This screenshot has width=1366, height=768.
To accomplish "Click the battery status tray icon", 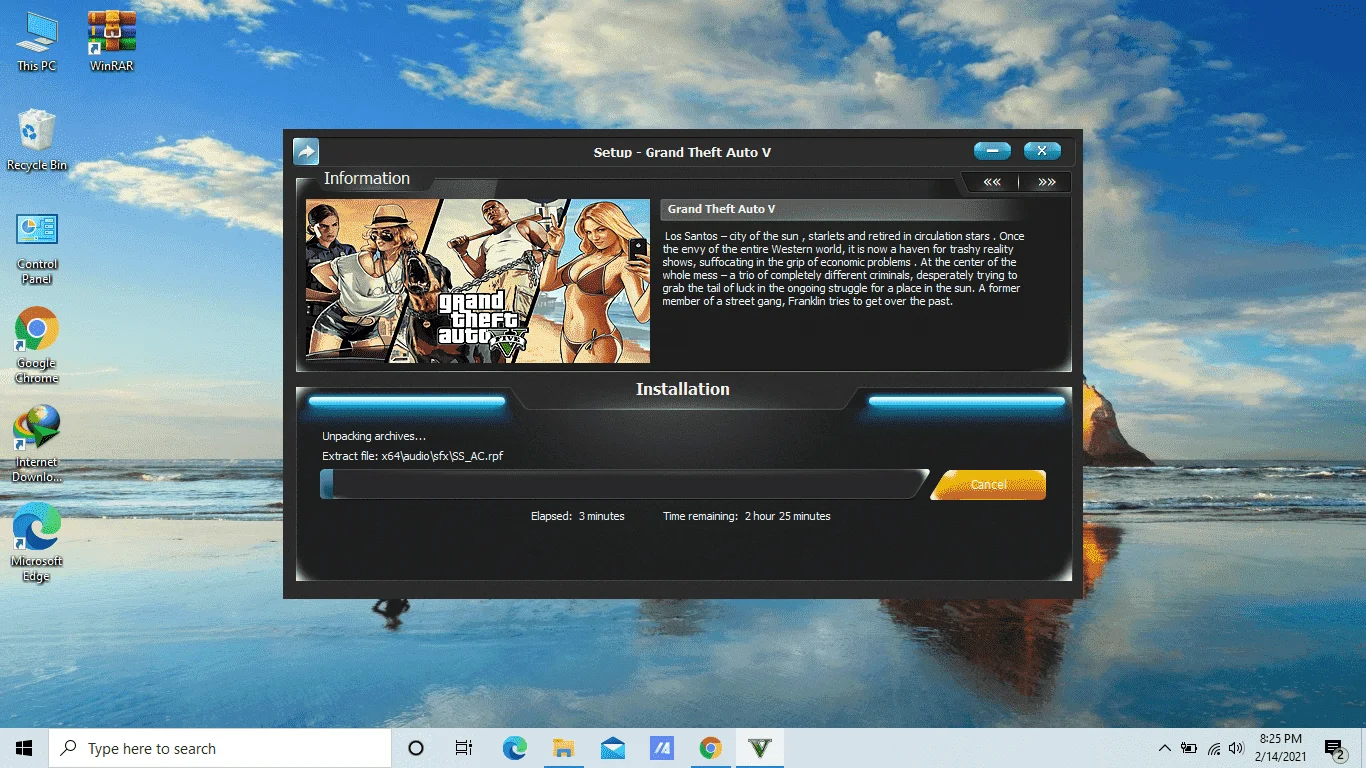I will [x=1189, y=748].
